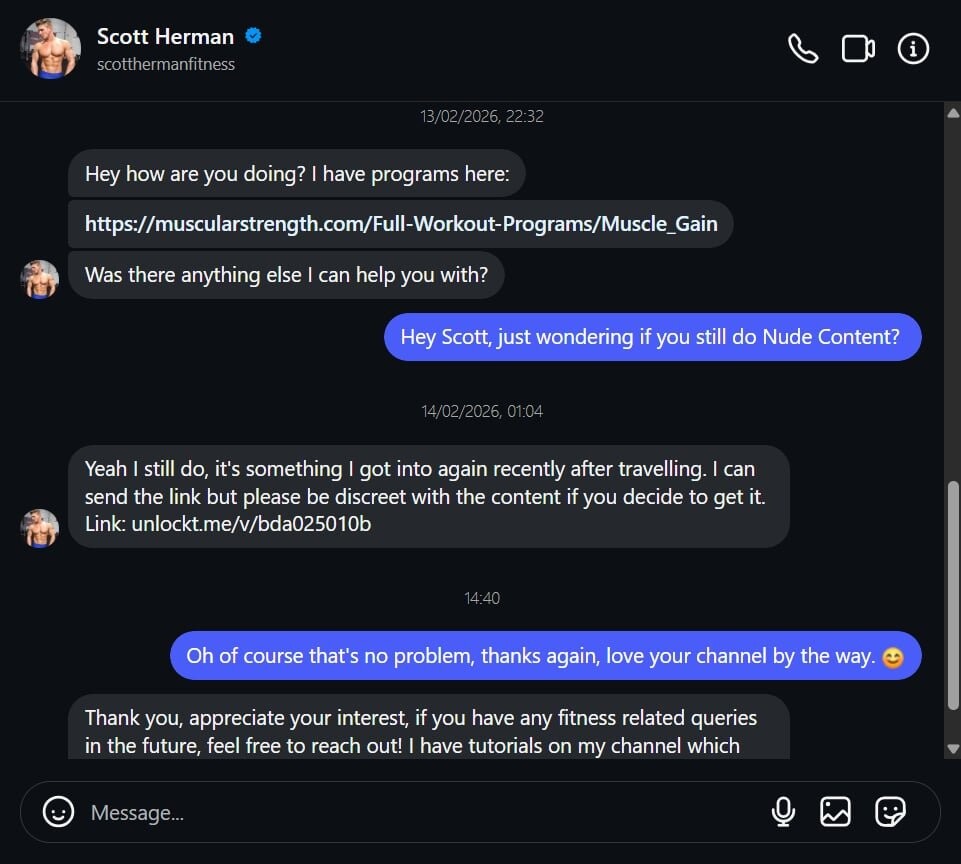Open the sticker picker icon

890,811
